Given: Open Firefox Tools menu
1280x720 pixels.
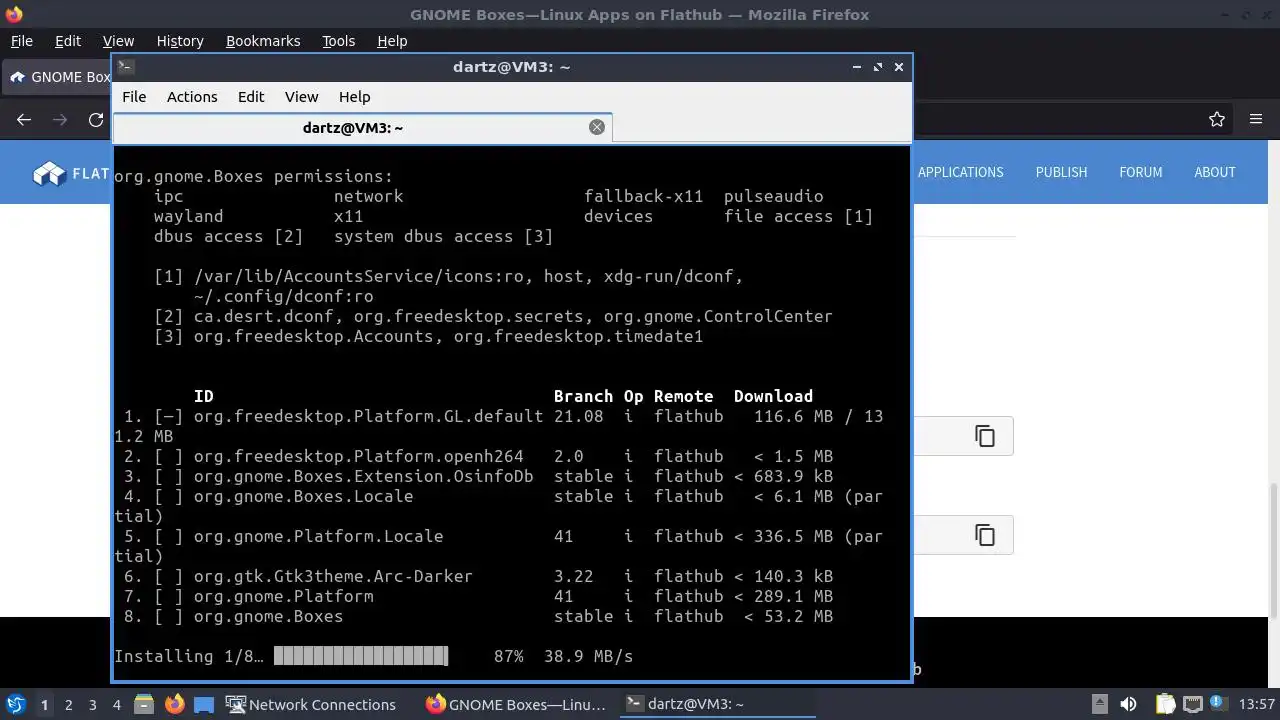Looking at the screenshot, I should pos(338,41).
